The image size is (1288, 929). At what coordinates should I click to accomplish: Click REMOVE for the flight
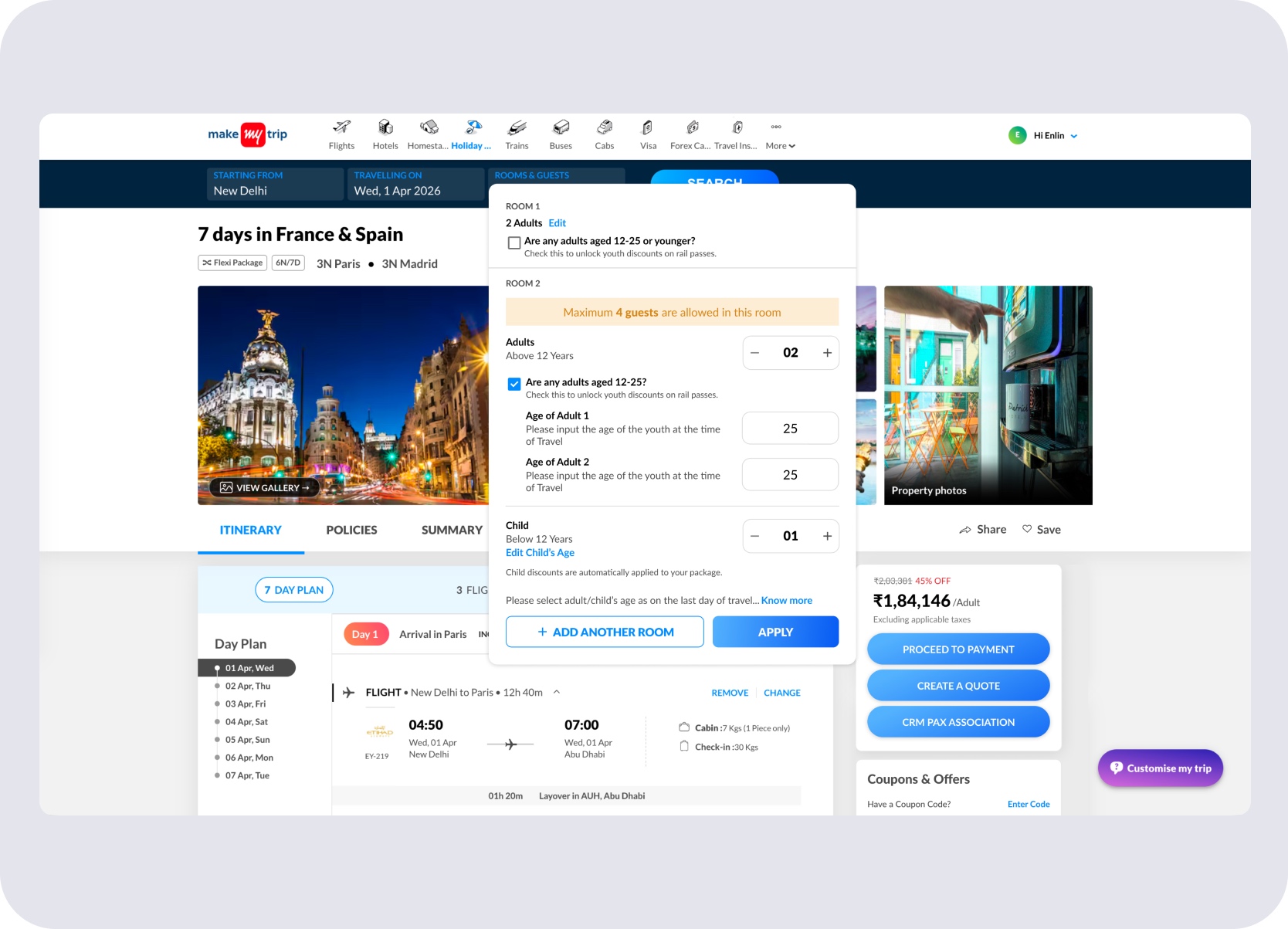730,693
